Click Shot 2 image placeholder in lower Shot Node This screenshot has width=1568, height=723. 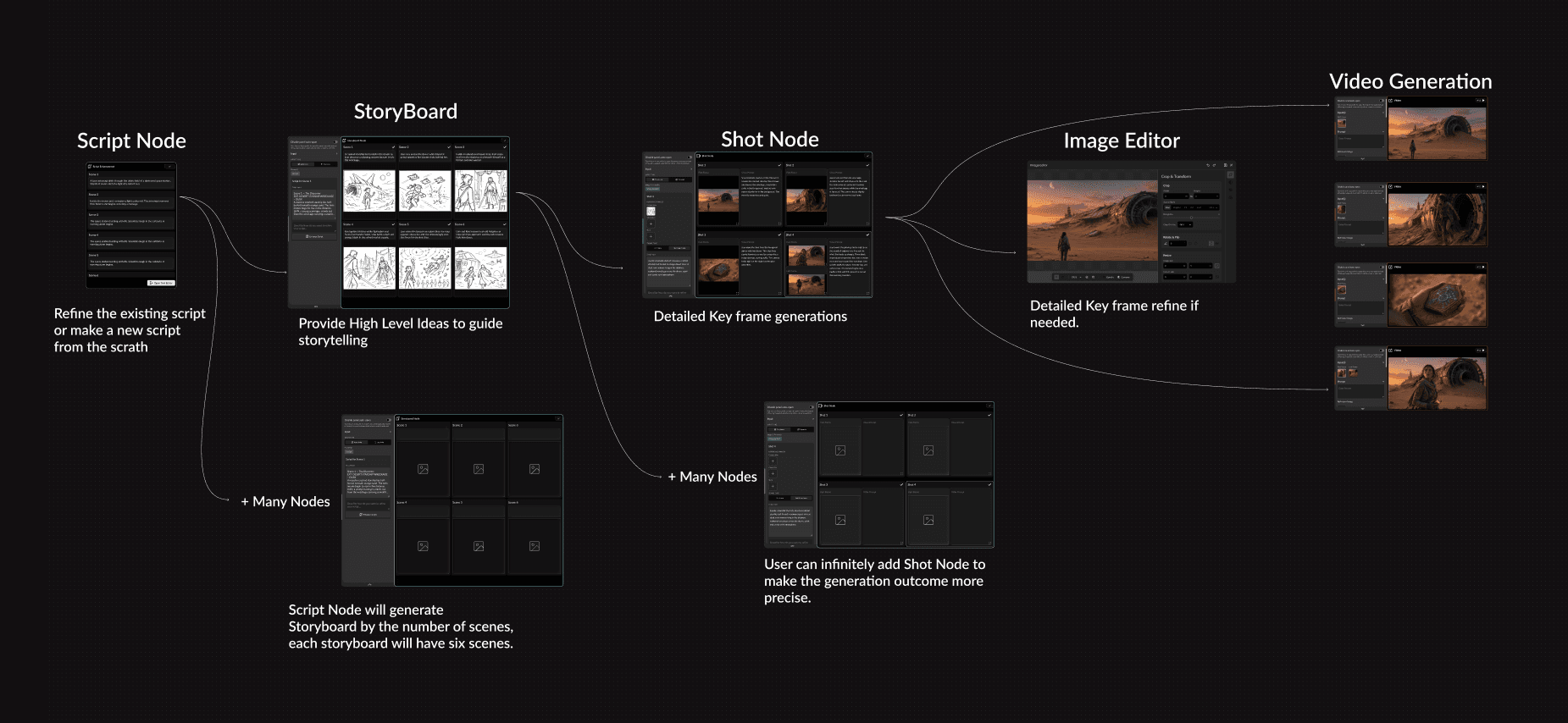[928, 450]
